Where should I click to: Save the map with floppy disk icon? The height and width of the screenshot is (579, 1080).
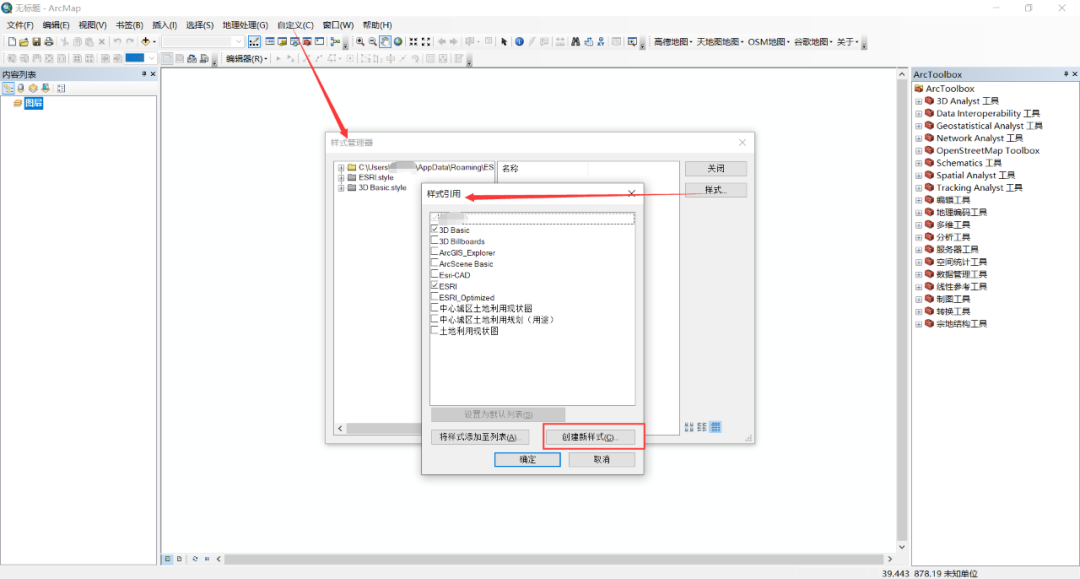click(37, 42)
